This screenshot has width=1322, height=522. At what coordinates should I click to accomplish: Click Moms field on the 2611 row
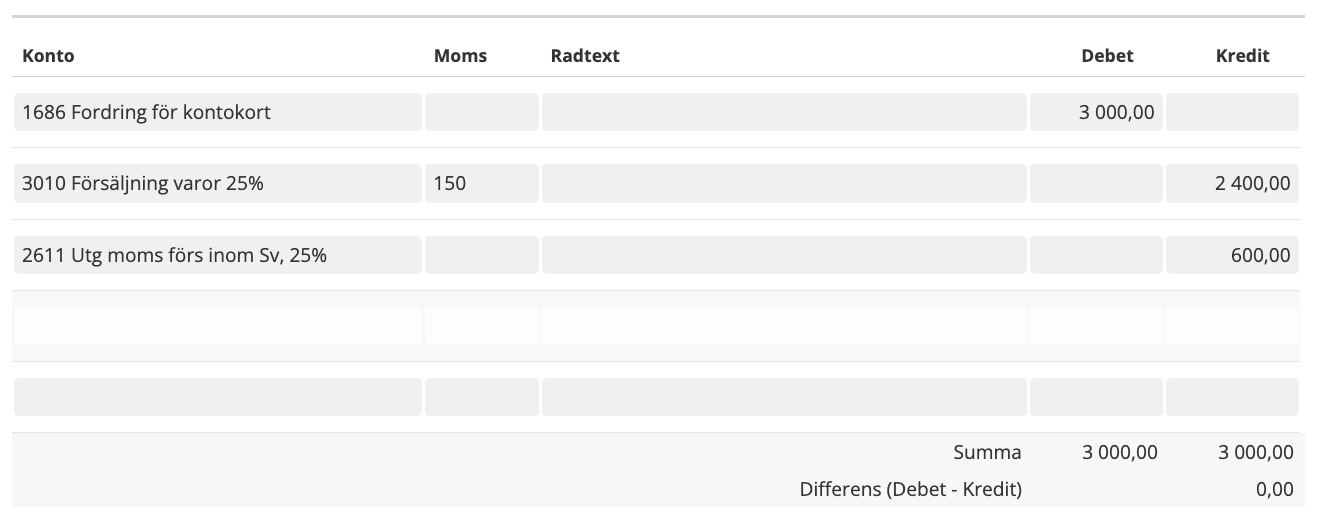tap(481, 255)
